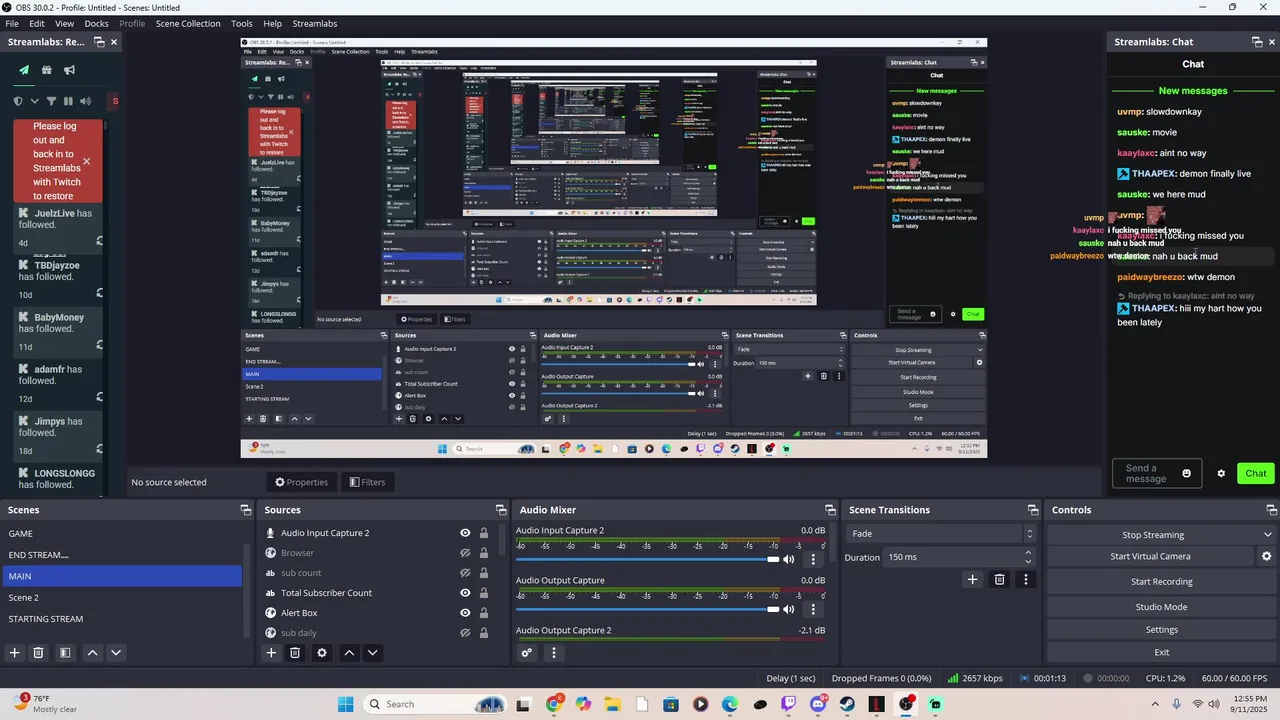Dismiss the red log out warning banner
The width and height of the screenshot is (1280, 720).
86,161
